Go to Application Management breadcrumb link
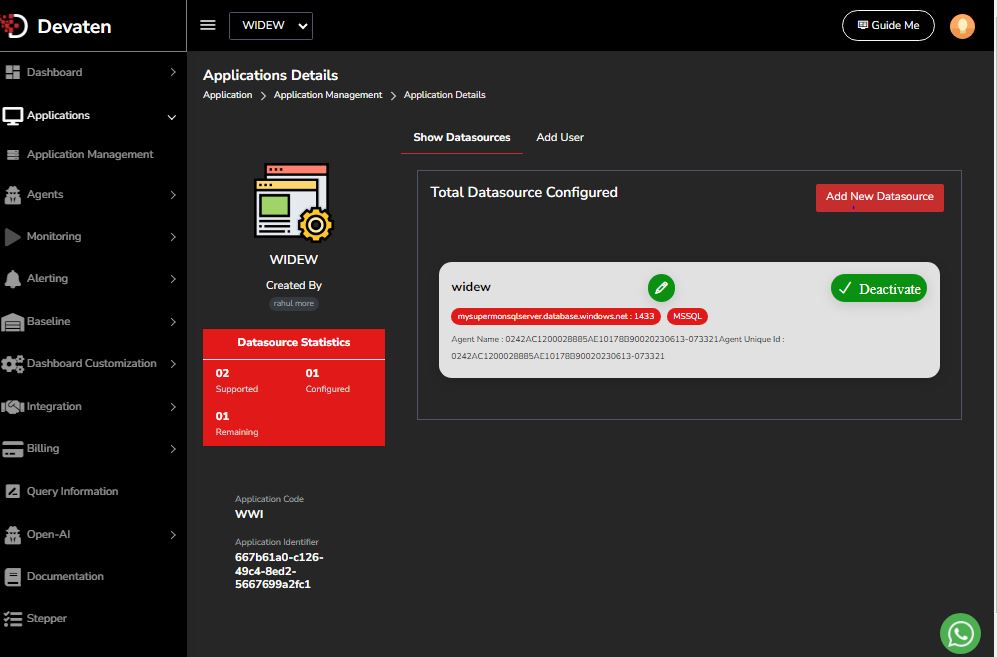This screenshot has width=997, height=657. point(328,95)
